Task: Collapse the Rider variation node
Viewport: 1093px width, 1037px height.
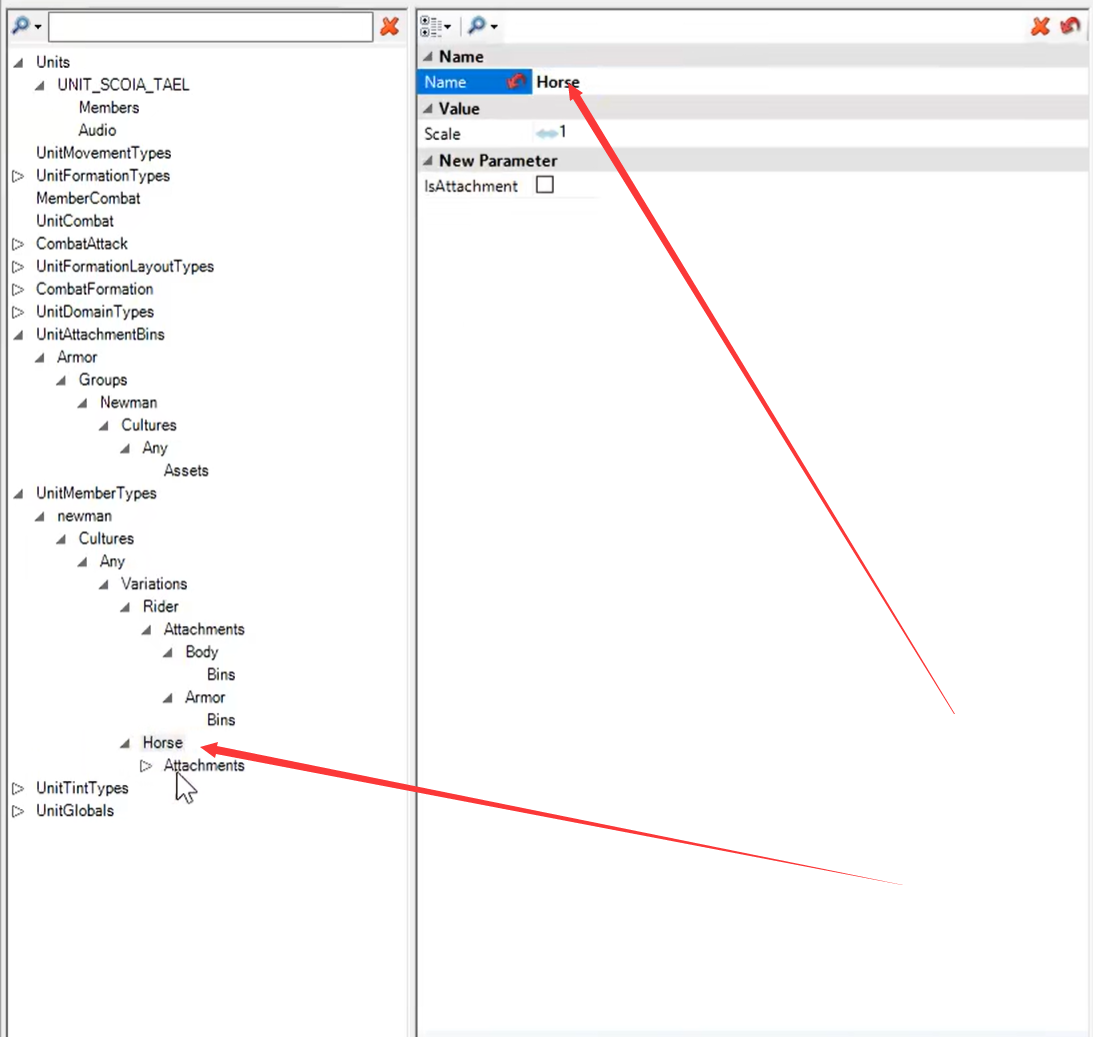Action: click(x=125, y=608)
